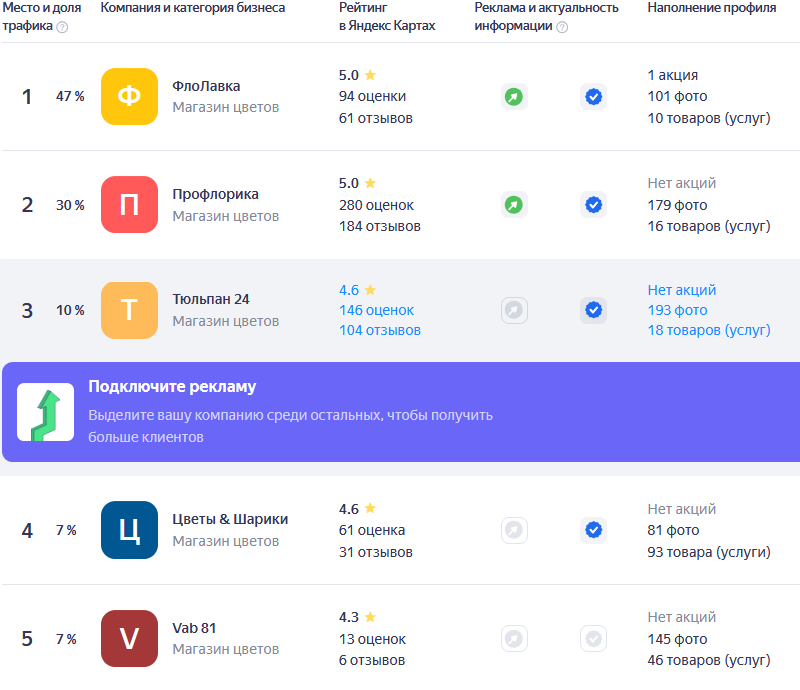Click the red Профлорика logo icon
800x690 pixels.
[x=129, y=205]
